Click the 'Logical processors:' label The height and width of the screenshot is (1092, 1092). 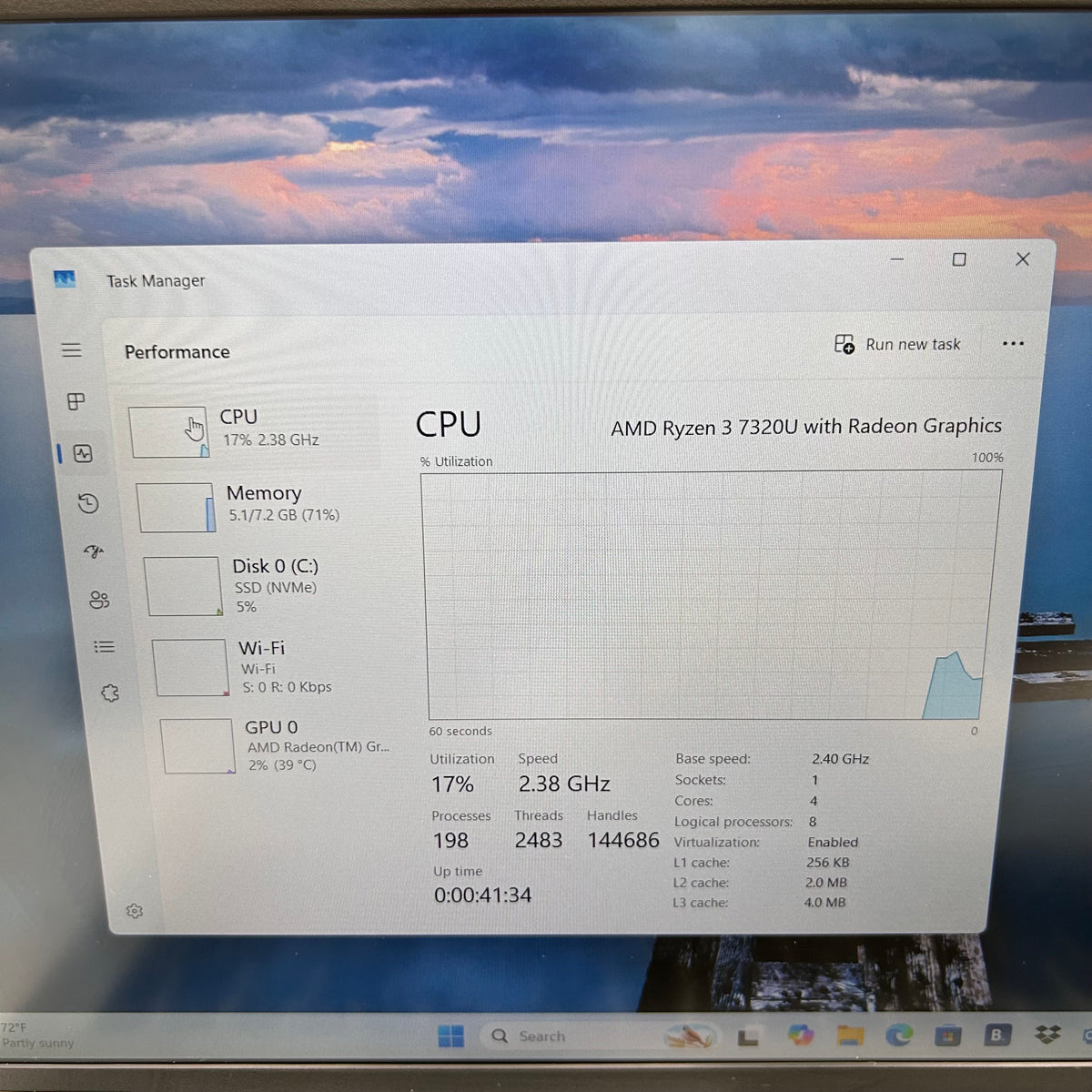[x=733, y=822]
